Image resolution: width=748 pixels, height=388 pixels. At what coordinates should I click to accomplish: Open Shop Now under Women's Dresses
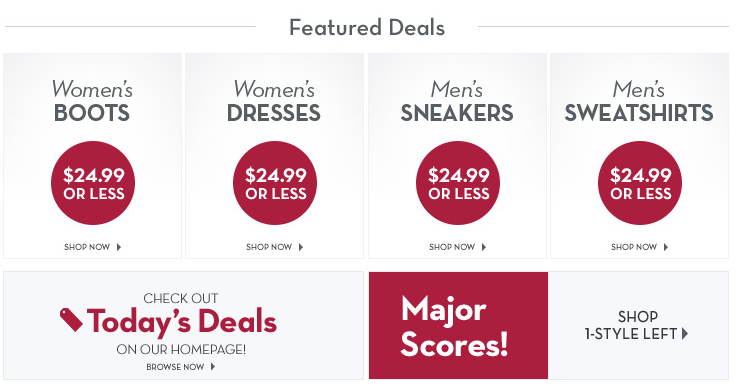[x=269, y=247]
